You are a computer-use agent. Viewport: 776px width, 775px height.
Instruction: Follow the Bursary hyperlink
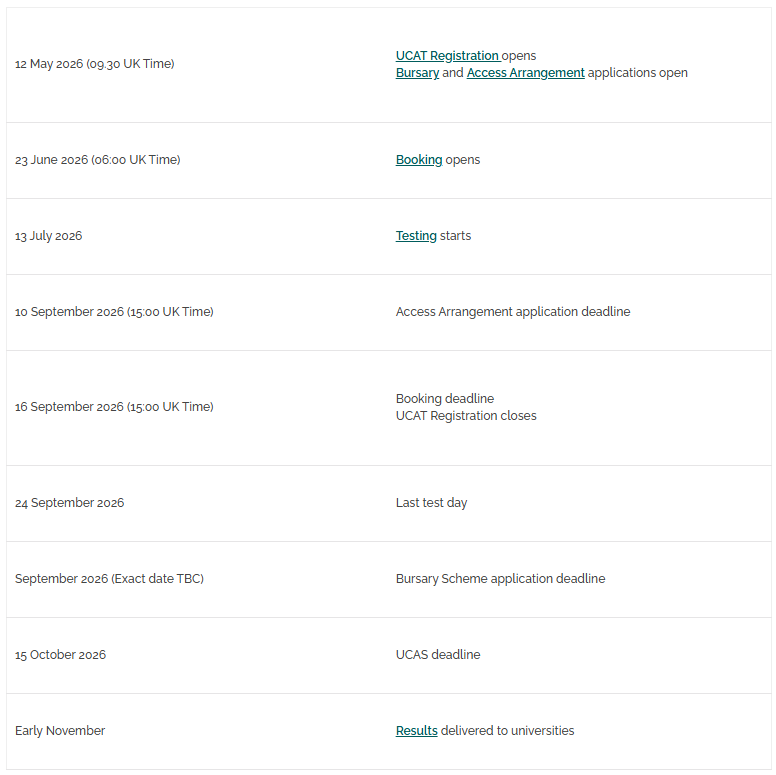pos(417,73)
